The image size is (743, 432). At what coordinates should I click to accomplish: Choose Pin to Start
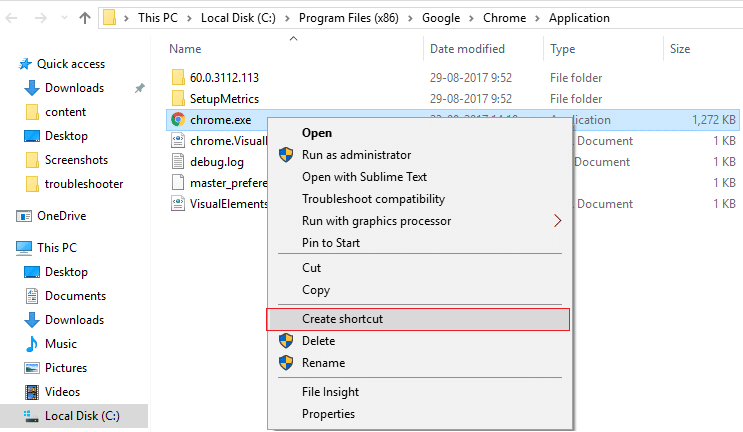pyautogui.click(x=420, y=243)
